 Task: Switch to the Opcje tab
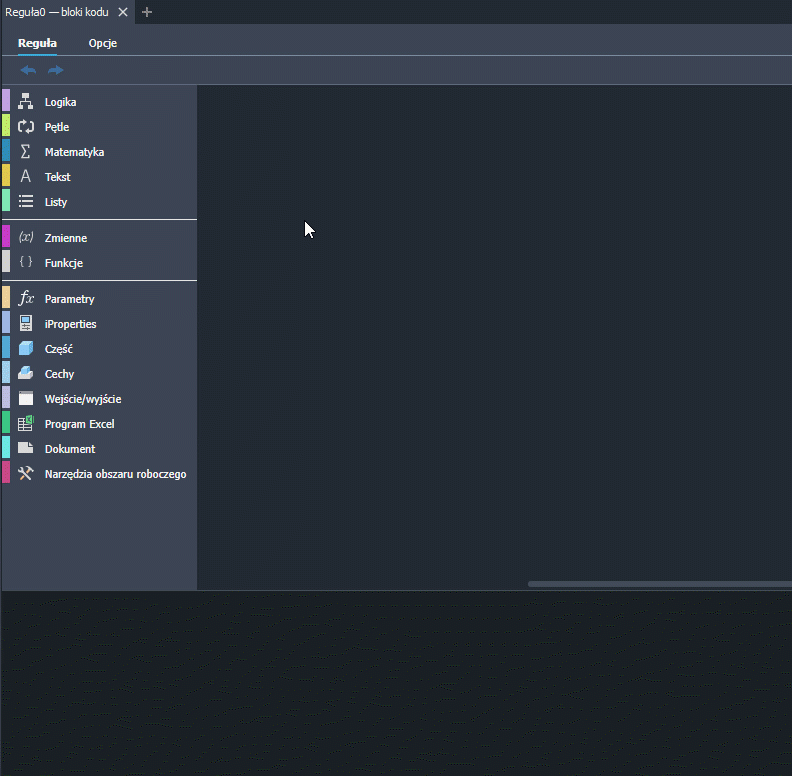(x=103, y=43)
